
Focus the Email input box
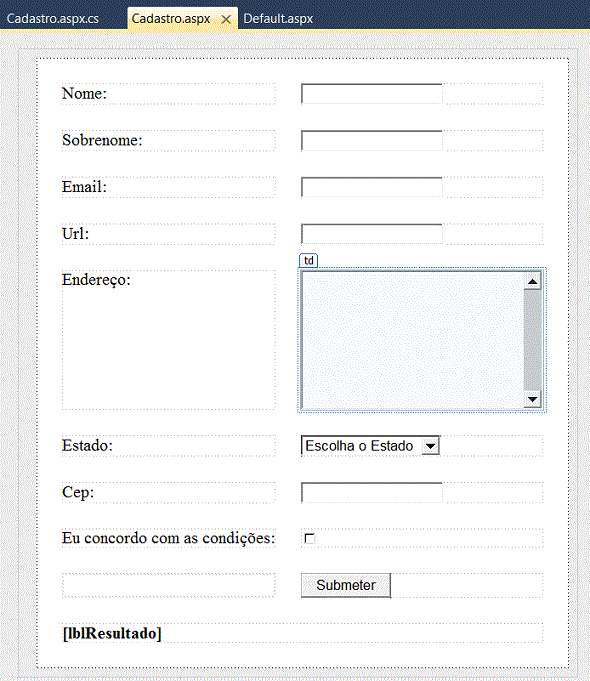[x=371, y=188]
